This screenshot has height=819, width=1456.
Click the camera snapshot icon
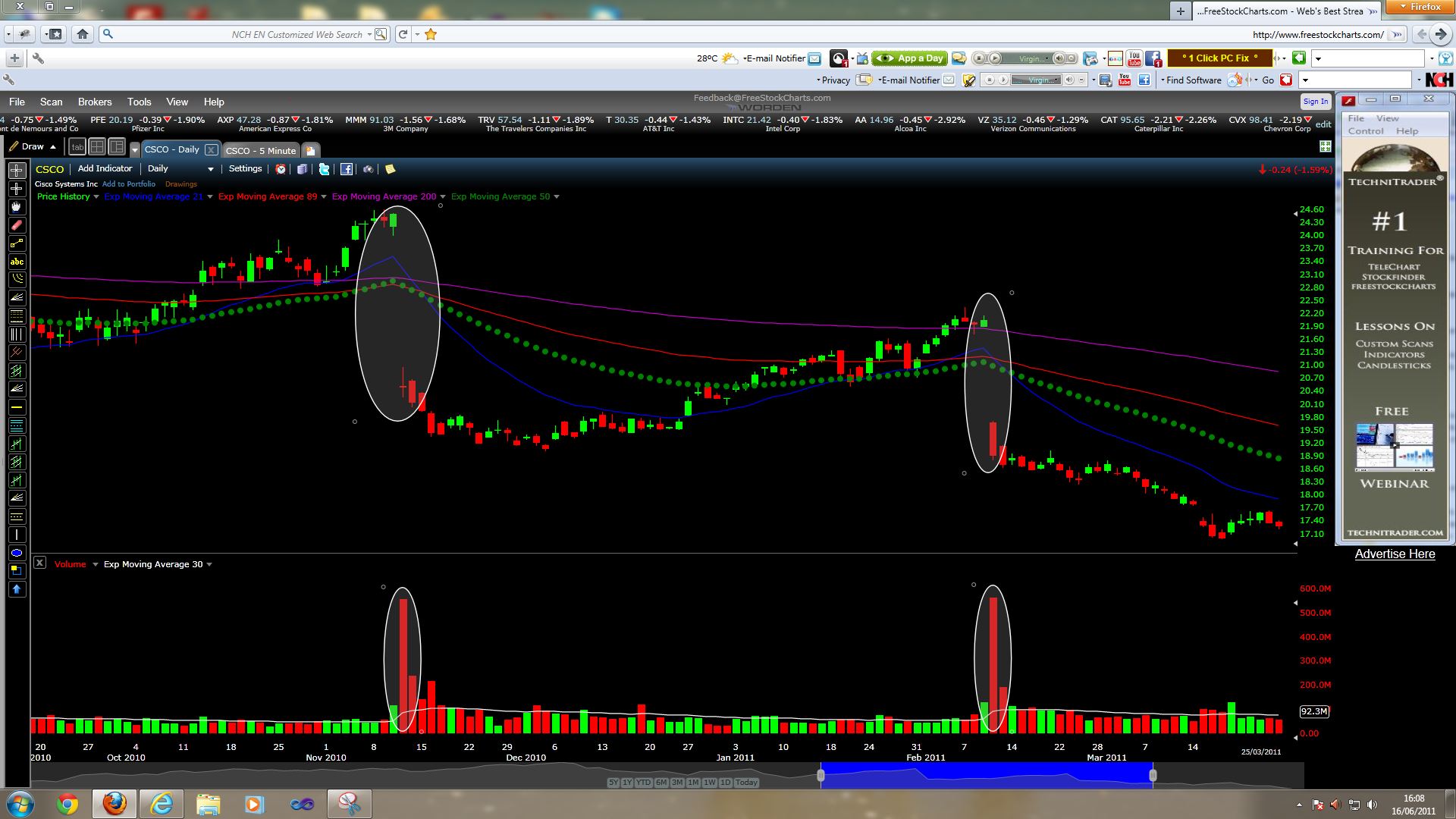tap(368, 169)
